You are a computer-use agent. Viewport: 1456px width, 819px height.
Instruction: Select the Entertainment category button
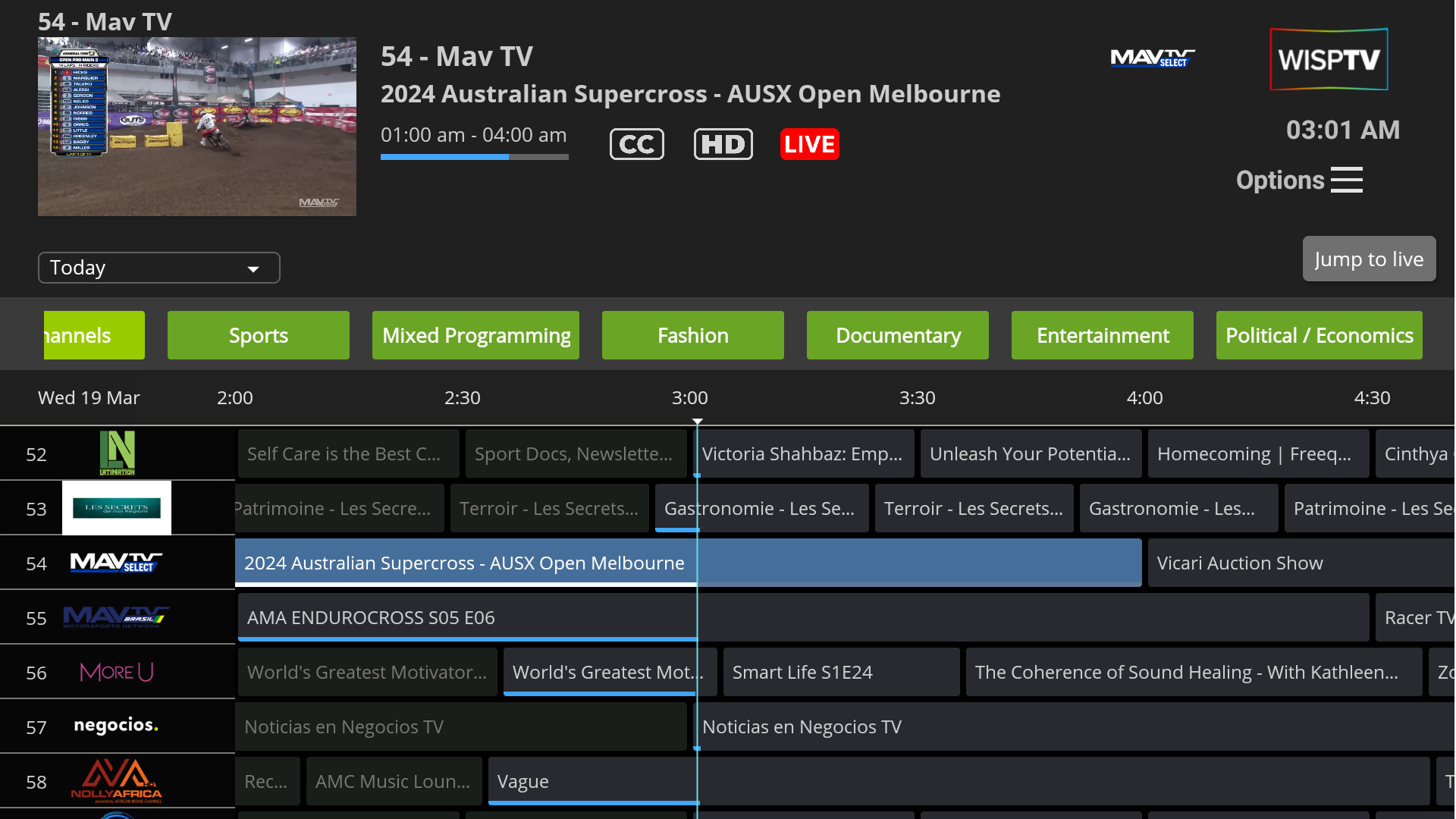click(1102, 334)
